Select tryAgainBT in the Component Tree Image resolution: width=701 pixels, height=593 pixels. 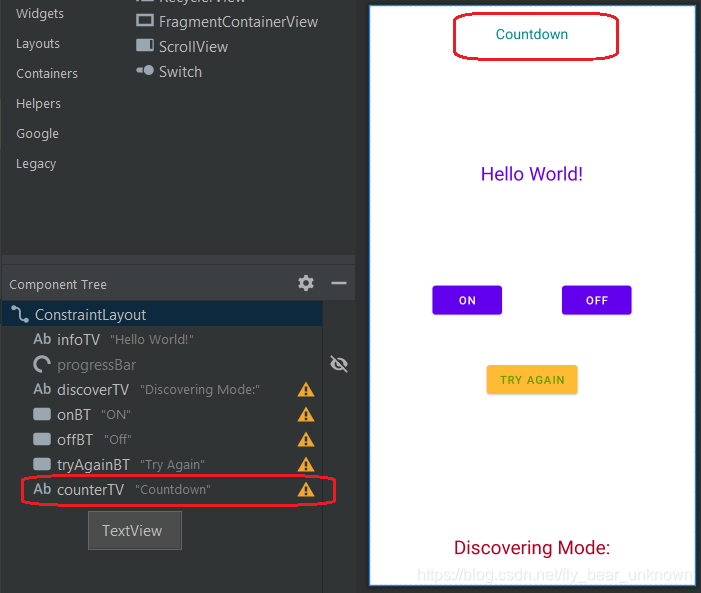[x=162, y=465]
